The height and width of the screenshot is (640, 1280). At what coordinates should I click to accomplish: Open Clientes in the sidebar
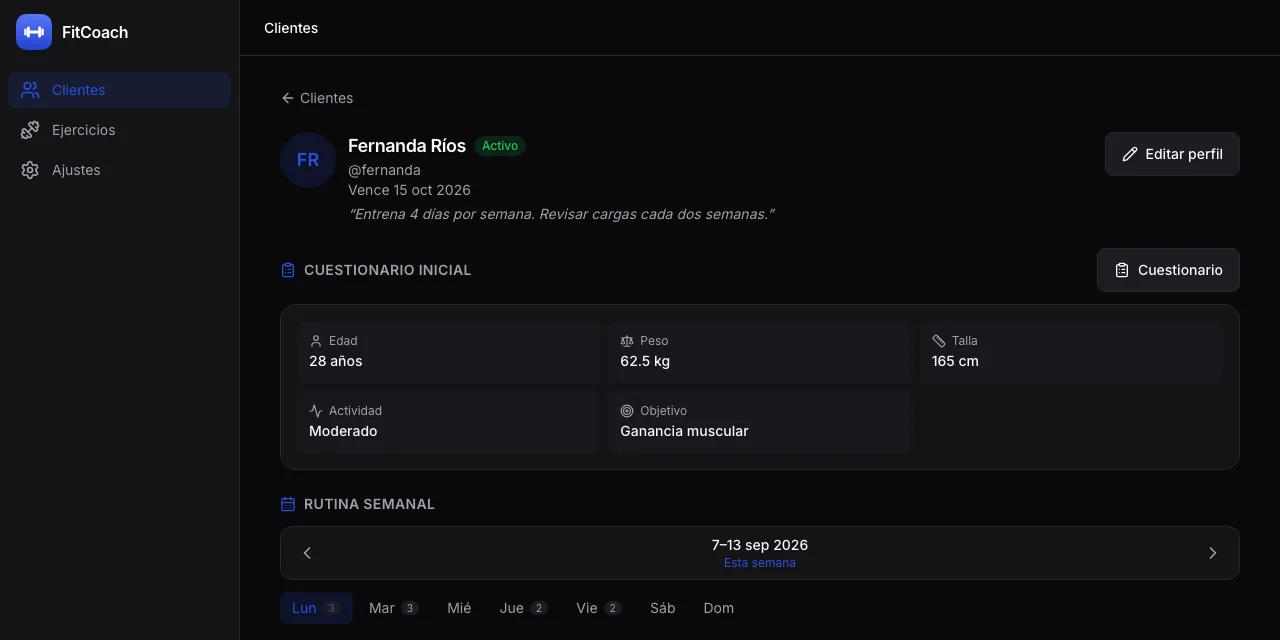[119, 90]
